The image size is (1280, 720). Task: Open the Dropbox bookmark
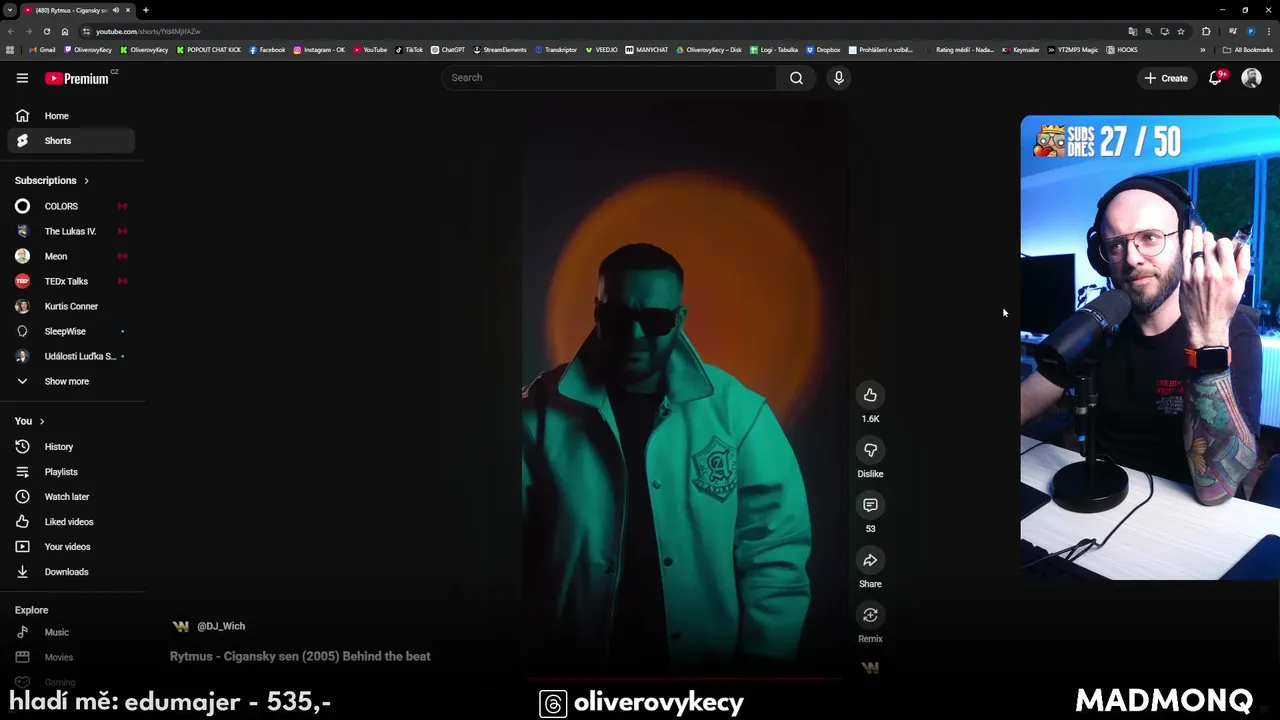tap(823, 50)
